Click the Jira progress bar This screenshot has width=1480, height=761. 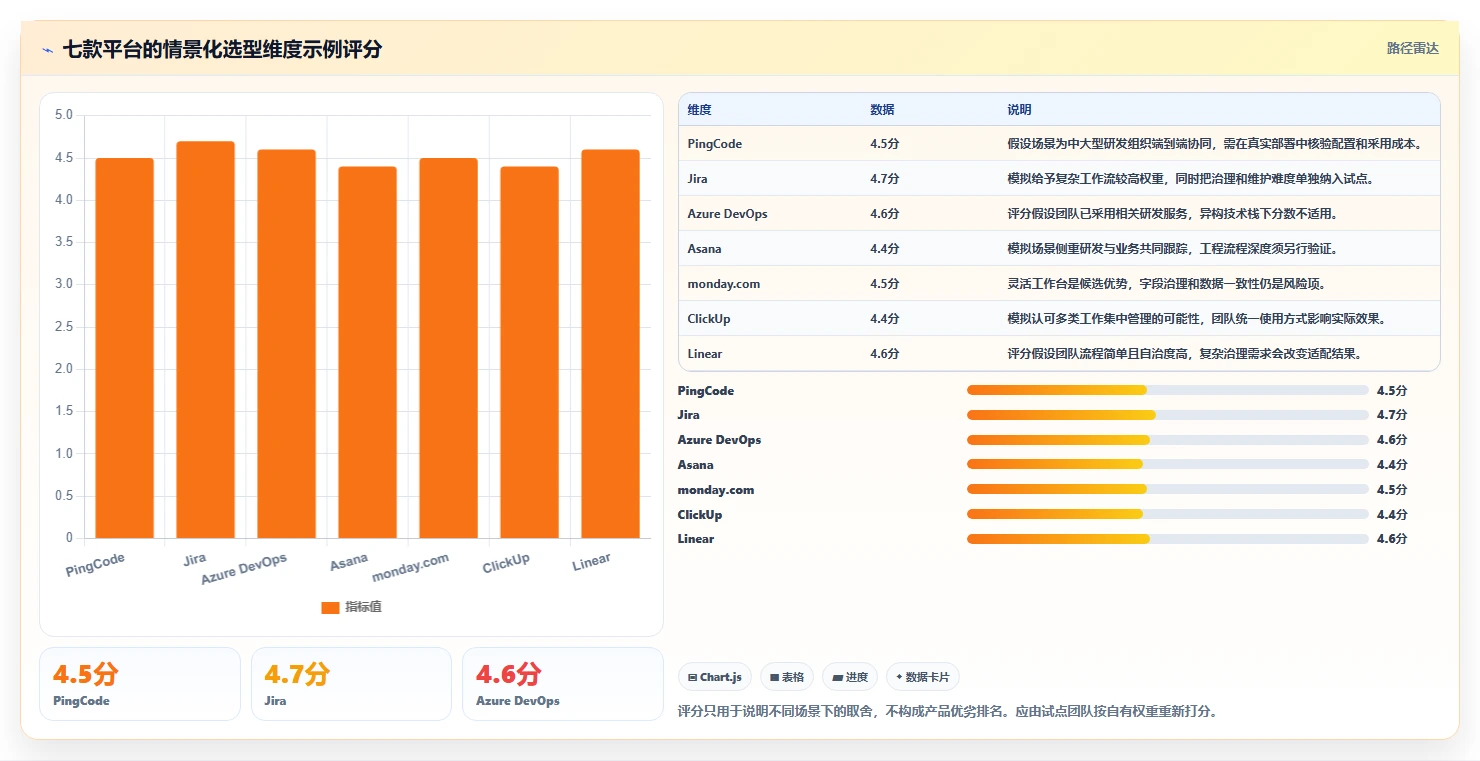(x=1168, y=415)
